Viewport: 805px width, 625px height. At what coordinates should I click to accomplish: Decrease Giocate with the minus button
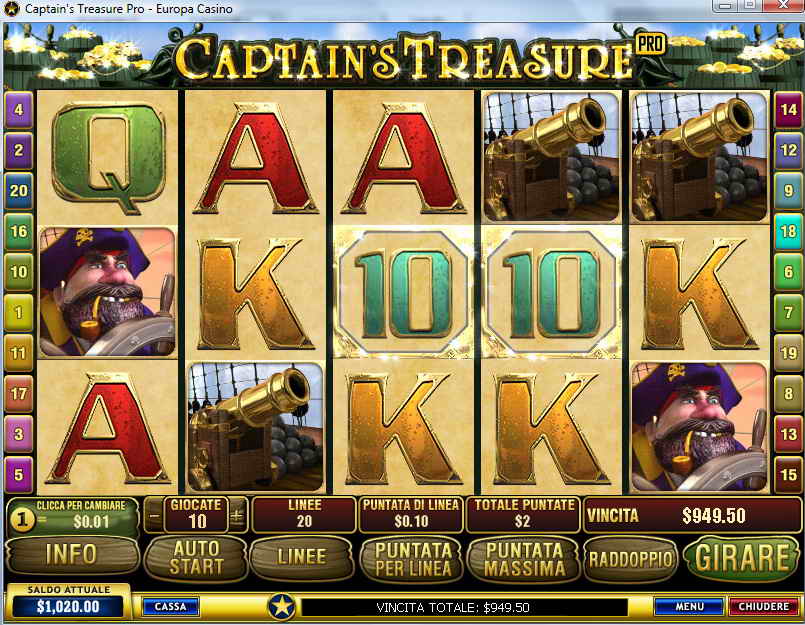click(154, 516)
